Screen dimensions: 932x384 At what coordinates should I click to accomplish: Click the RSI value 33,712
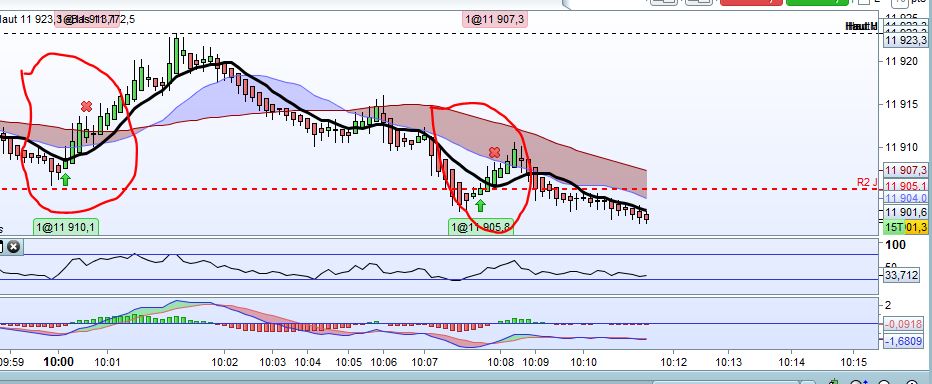902,275
